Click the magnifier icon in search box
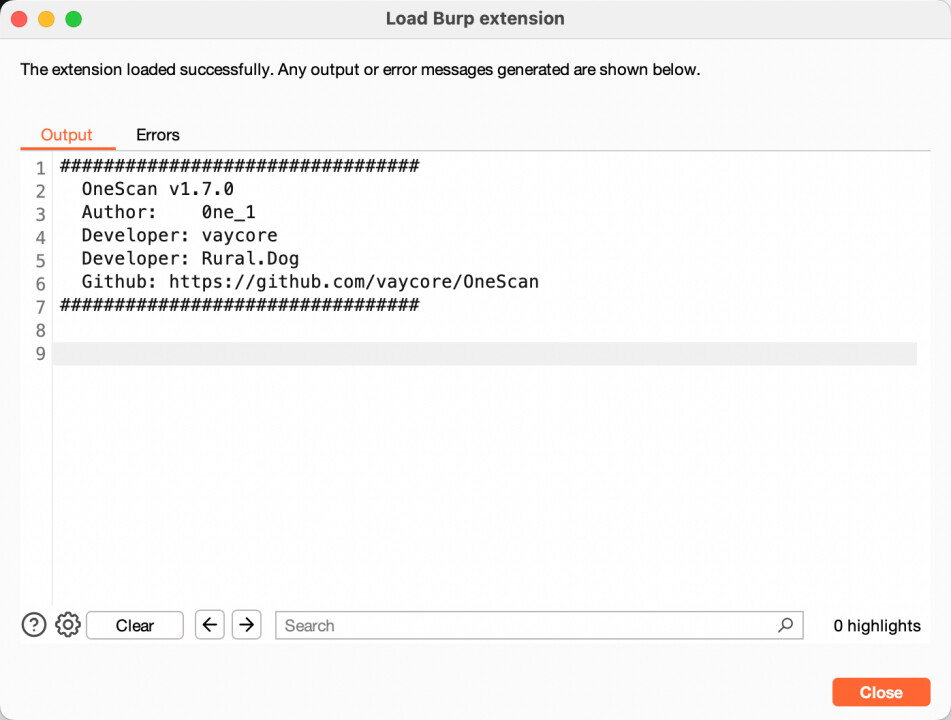Image resolution: width=951 pixels, height=720 pixels. 786,625
